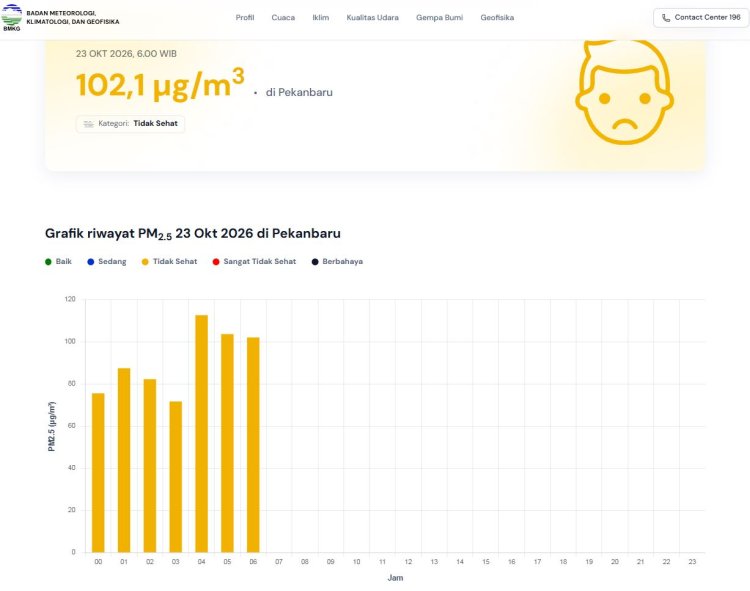Screen dimensions: 750x591
Task: Toggle the Tidak Sehat legend yellow dot
Action: (145, 262)
